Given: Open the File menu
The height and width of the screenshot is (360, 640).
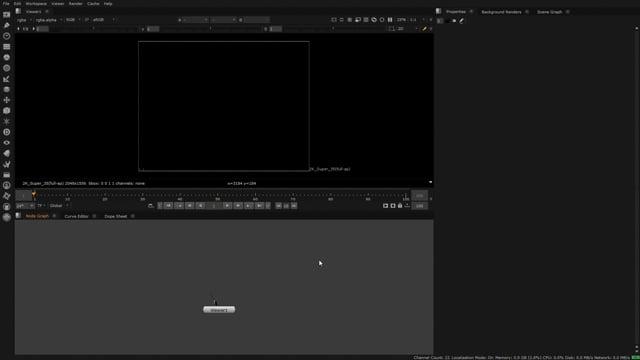Looking at the screenshot, I should point(6,4).
